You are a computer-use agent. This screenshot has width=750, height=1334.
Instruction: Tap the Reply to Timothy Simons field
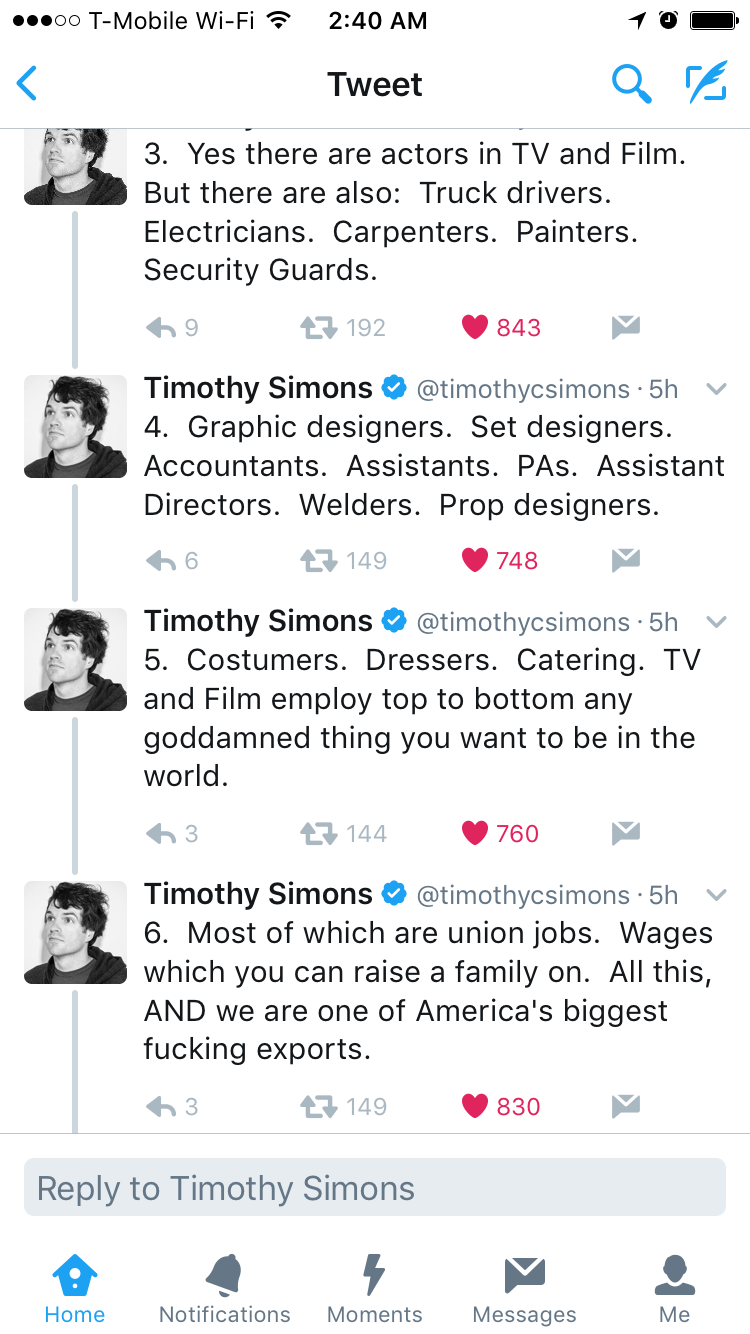click(375, 1188)
